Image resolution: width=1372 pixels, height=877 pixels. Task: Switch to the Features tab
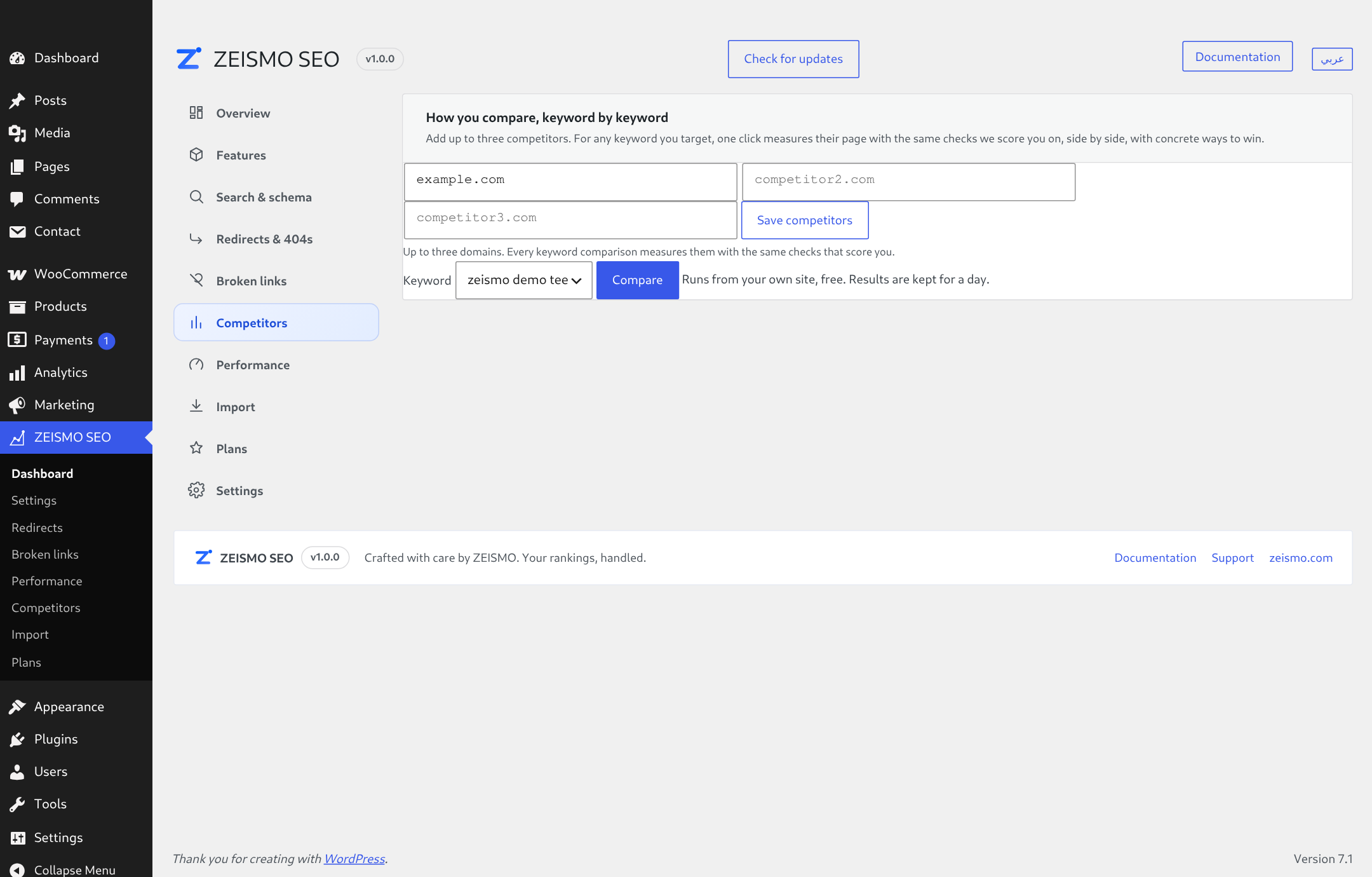coord(276,155)
